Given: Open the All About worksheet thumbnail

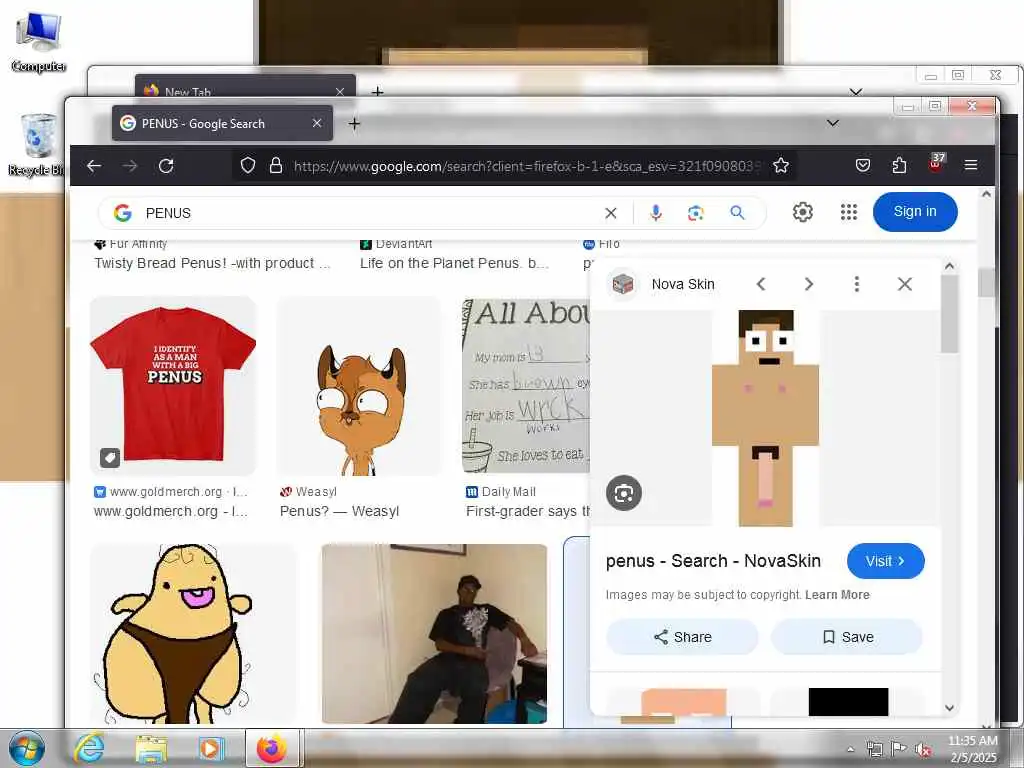Looking at the screenshot, I should coord(526,386).
